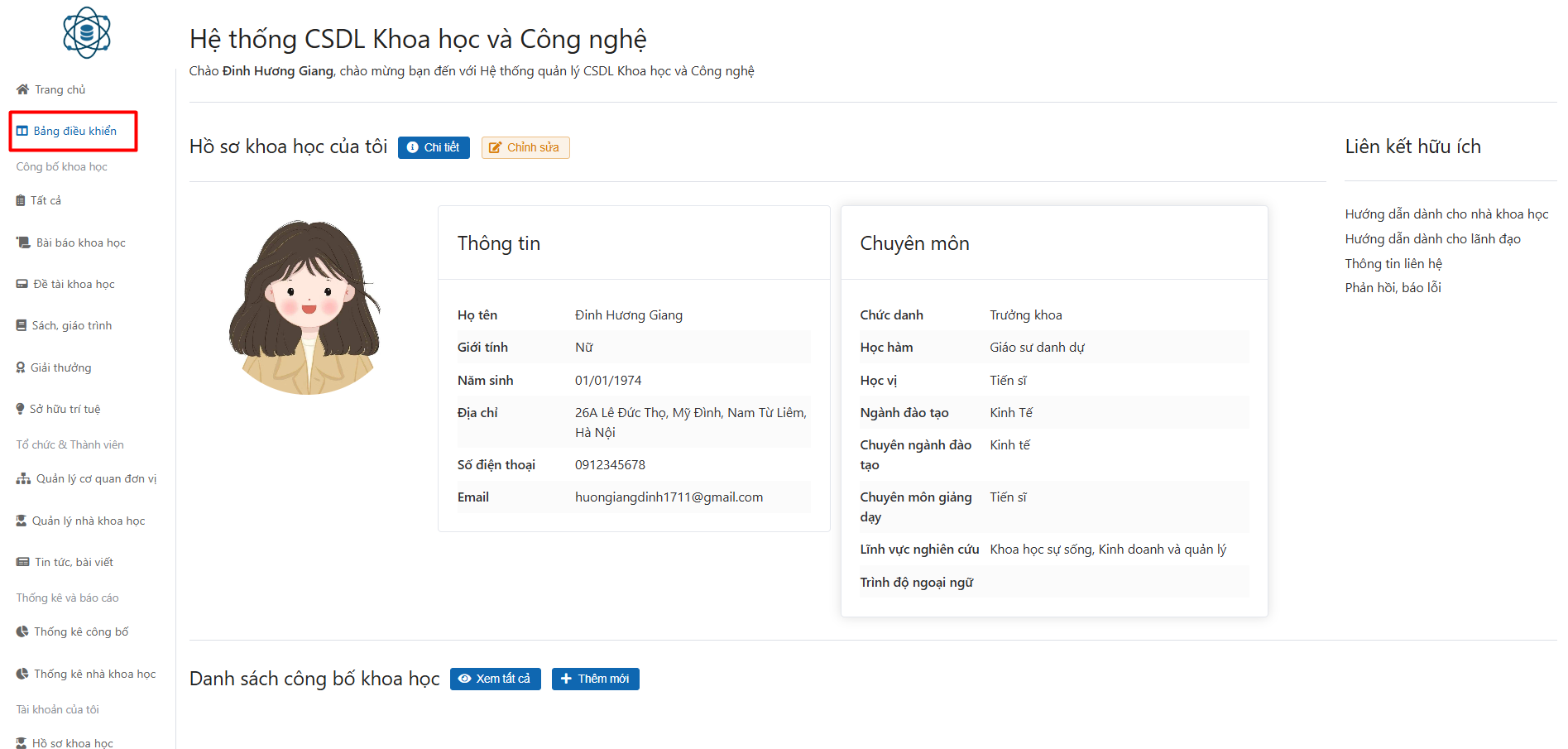This screenshot has height=749, width=1568.
Task: Click the Thống kê công bố icon
Action: 22,631
